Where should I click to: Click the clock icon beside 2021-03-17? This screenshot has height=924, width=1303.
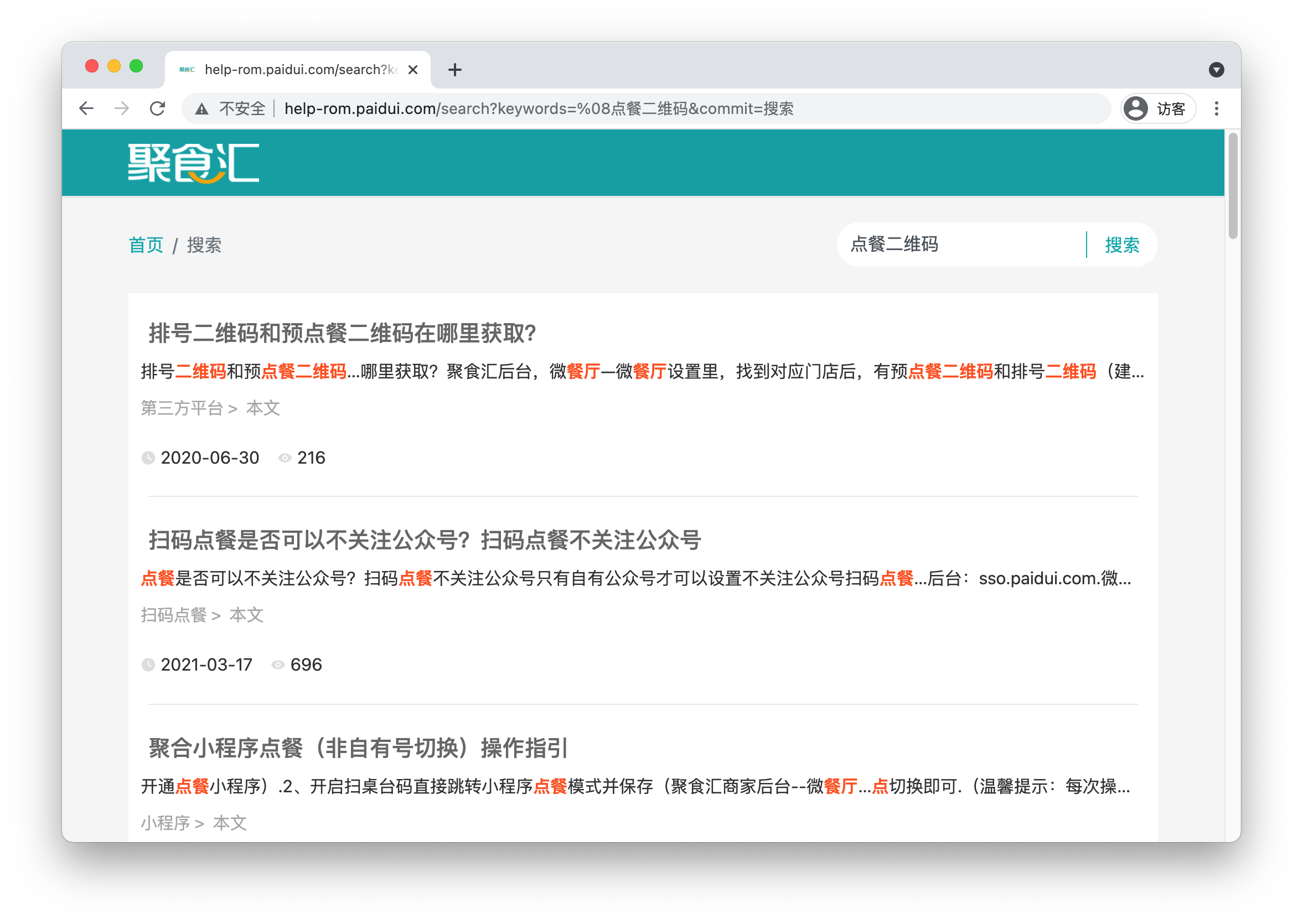pos(148,665)
